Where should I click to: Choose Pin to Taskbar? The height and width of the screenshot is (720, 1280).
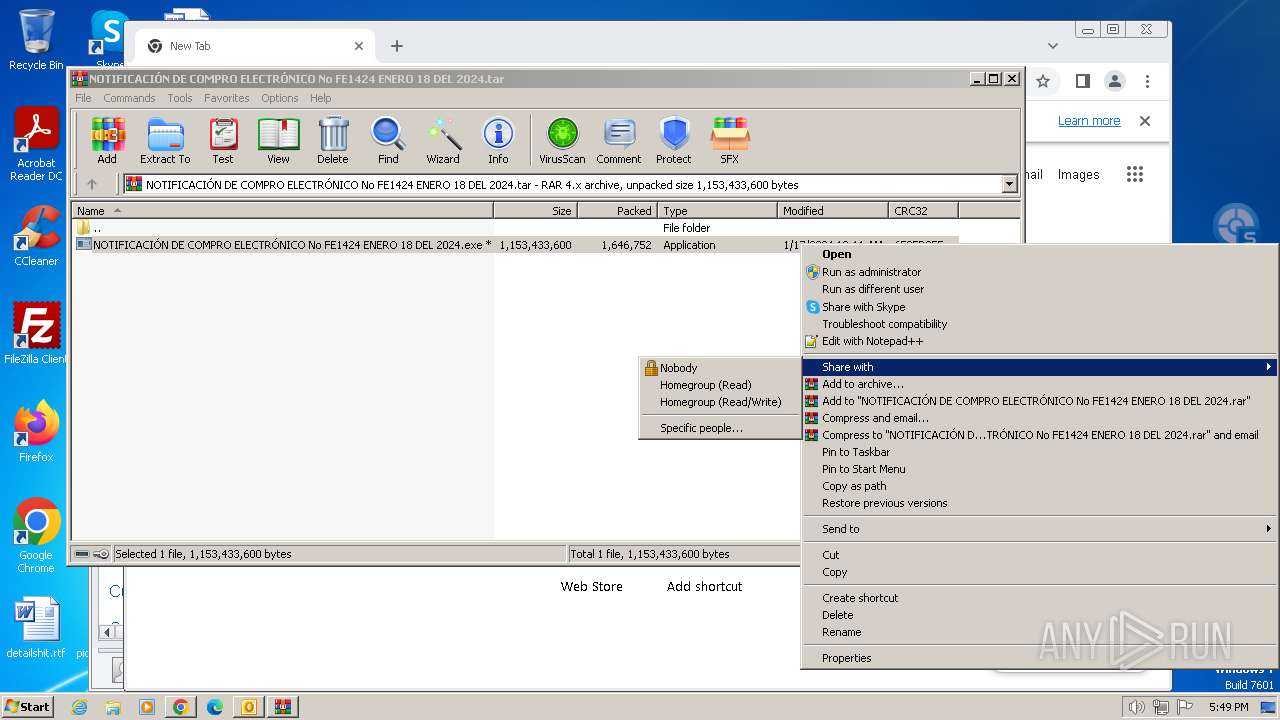point(1040,452)
